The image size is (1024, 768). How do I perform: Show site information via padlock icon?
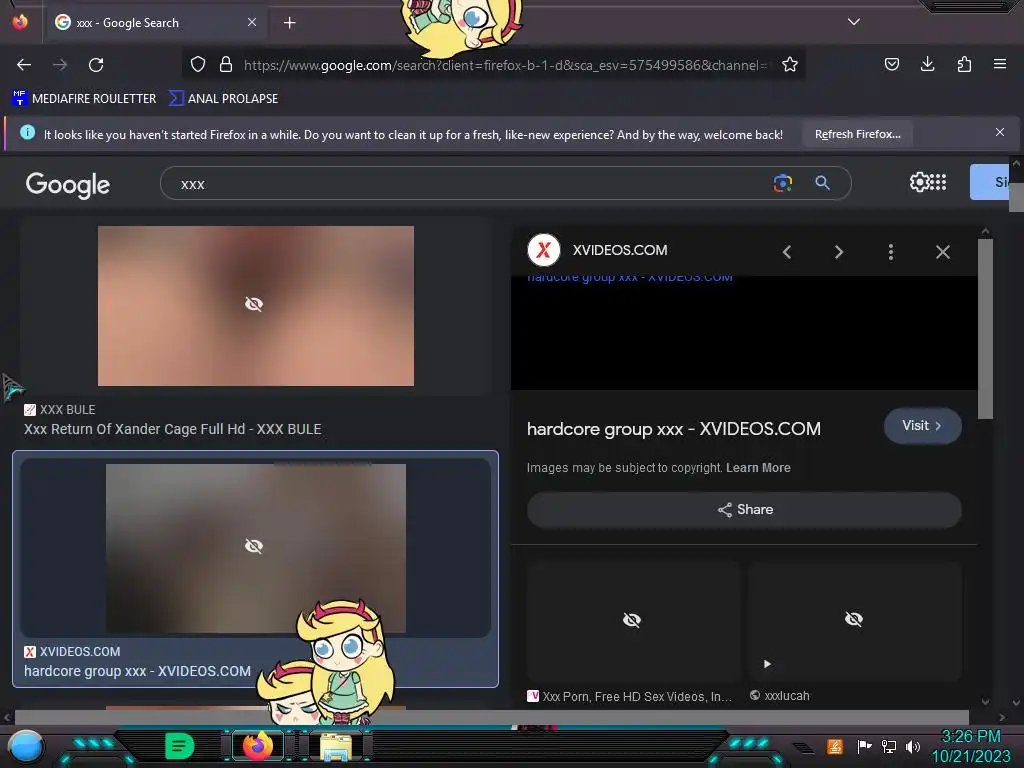pos(226,64)
